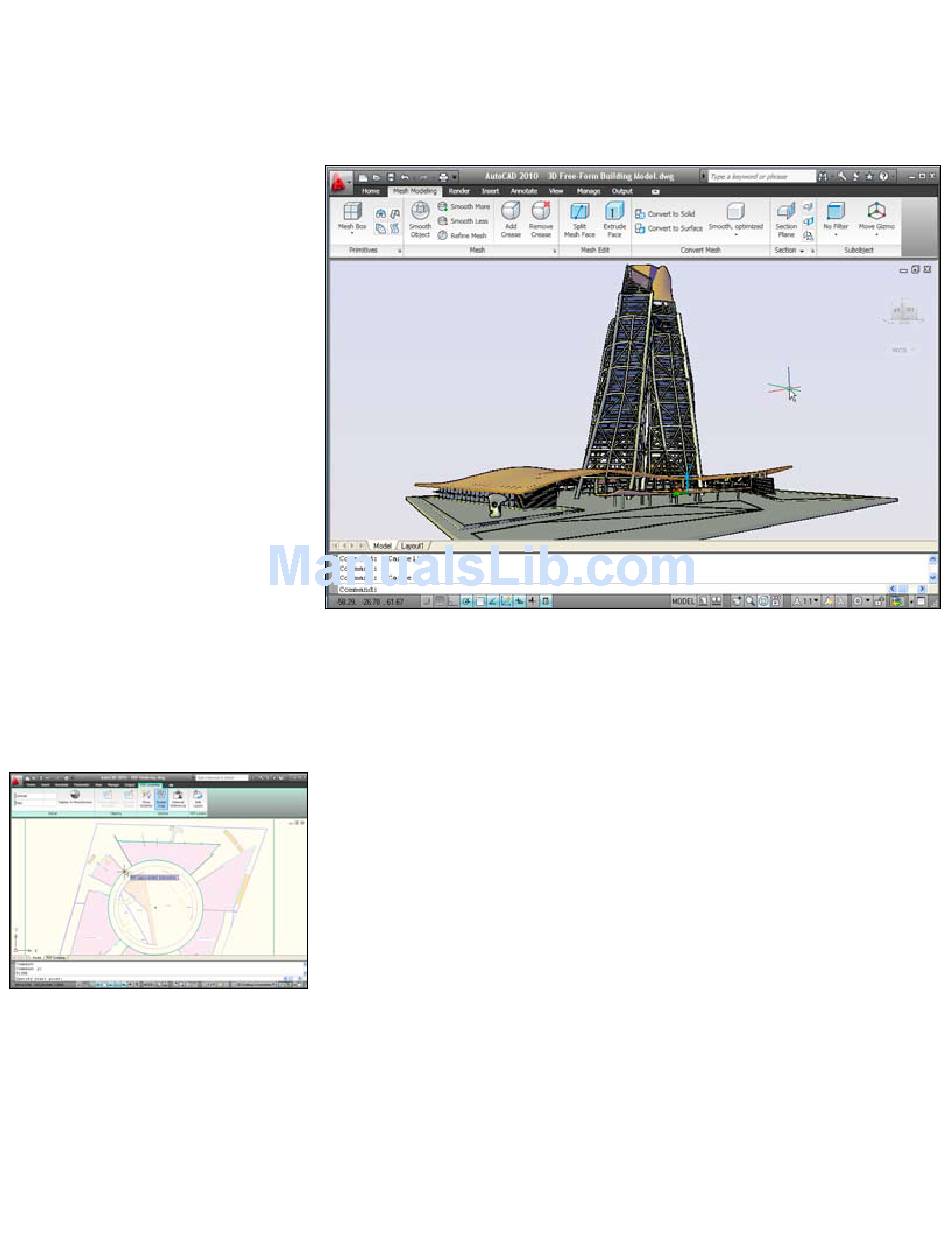Switch to the Home ribbon tab
The width and height of the screenshot is (950, 1241).
[371, 190]
